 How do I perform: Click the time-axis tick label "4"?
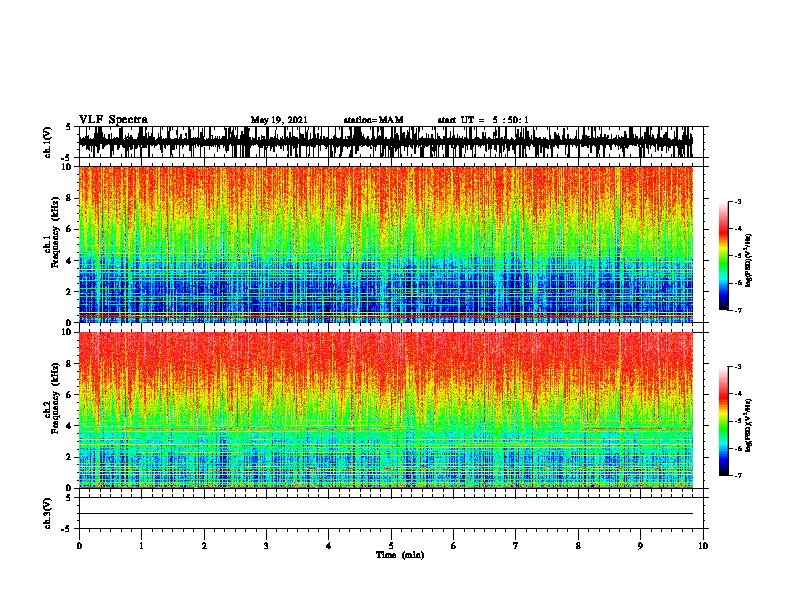[x=329, y=546]
